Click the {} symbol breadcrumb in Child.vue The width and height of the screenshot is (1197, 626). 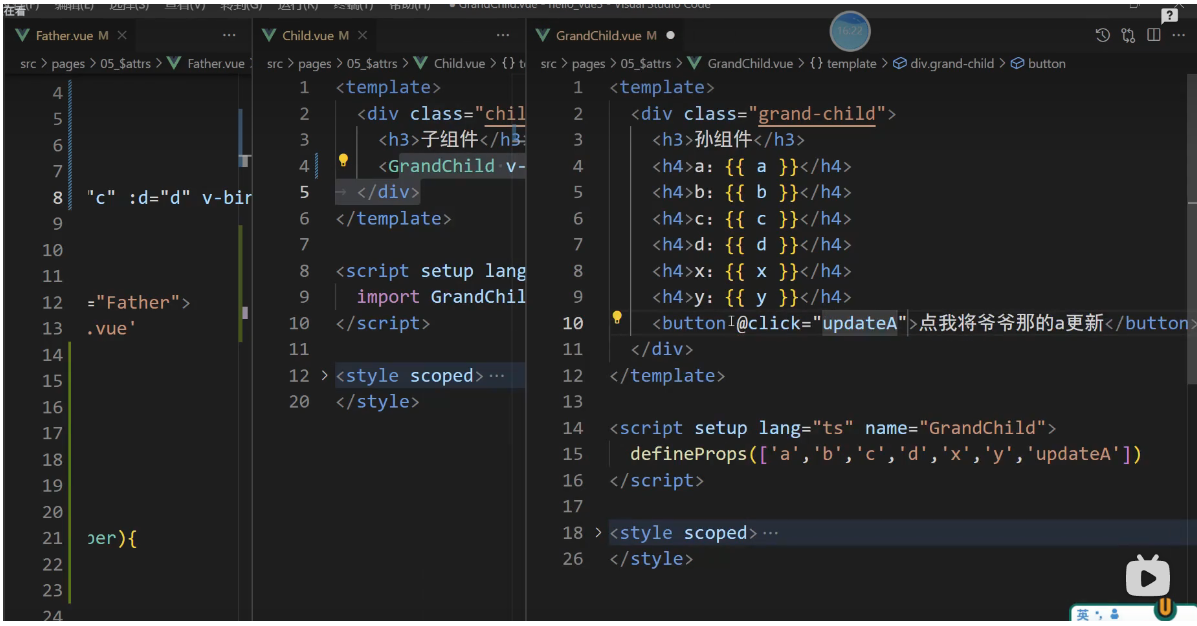coord(508,64)
